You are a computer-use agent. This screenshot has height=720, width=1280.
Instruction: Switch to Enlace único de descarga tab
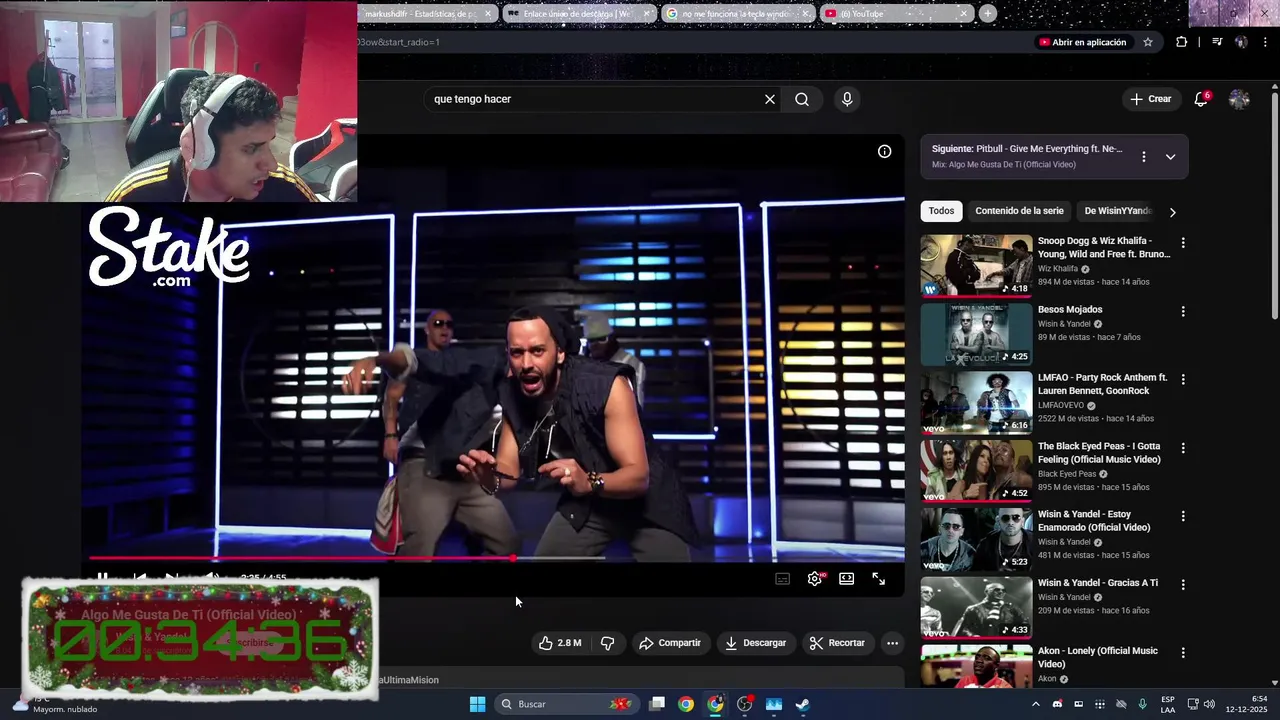pyautogui.click(x=579, y=14)
